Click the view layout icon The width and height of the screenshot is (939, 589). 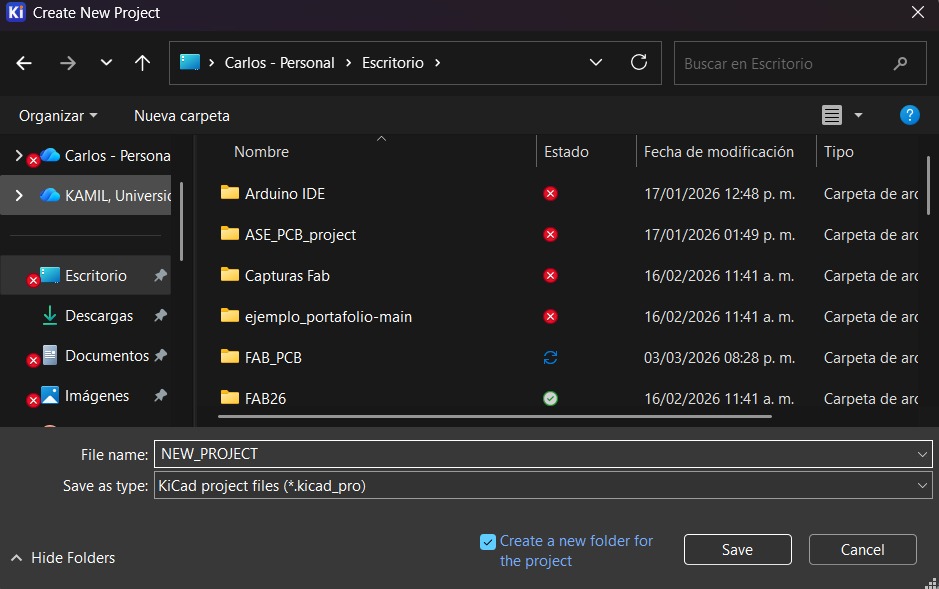coord(832,115)
